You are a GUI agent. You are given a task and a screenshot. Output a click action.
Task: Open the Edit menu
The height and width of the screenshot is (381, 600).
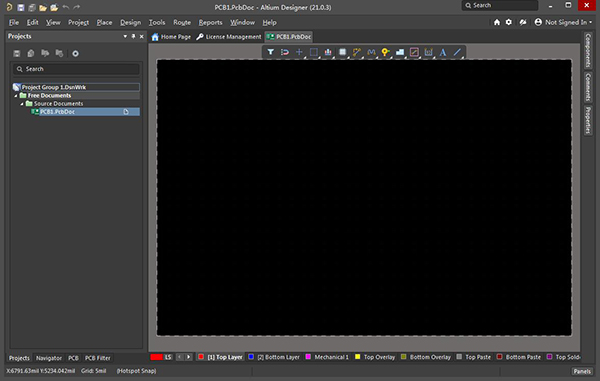pos(33,23)
